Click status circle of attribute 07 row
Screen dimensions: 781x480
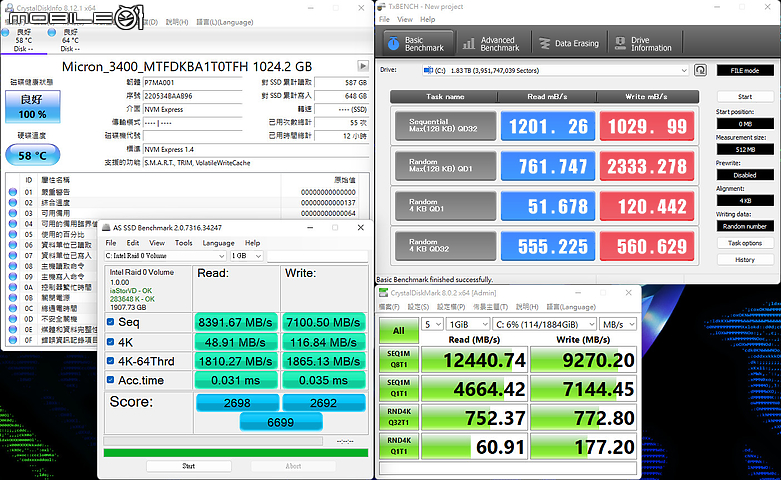pyautogui.click(x=13, y=255)
